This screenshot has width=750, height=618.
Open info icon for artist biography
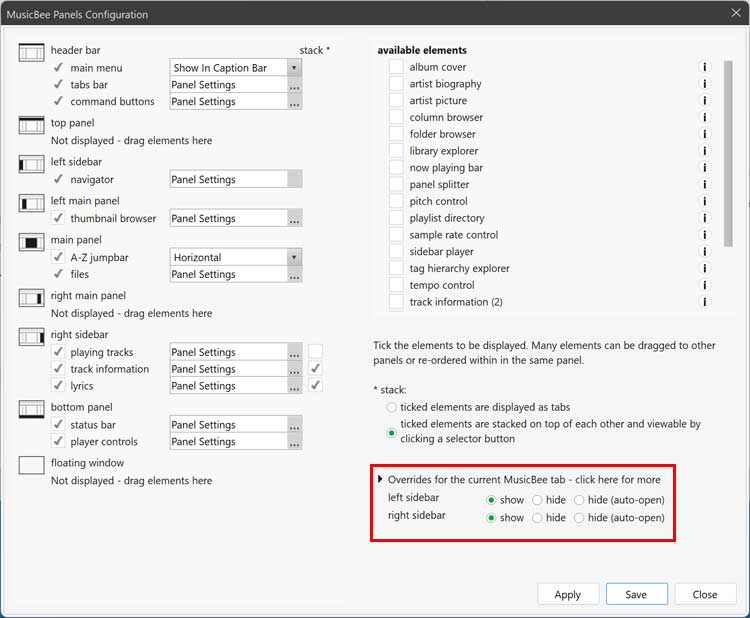[x=705, y=84]
